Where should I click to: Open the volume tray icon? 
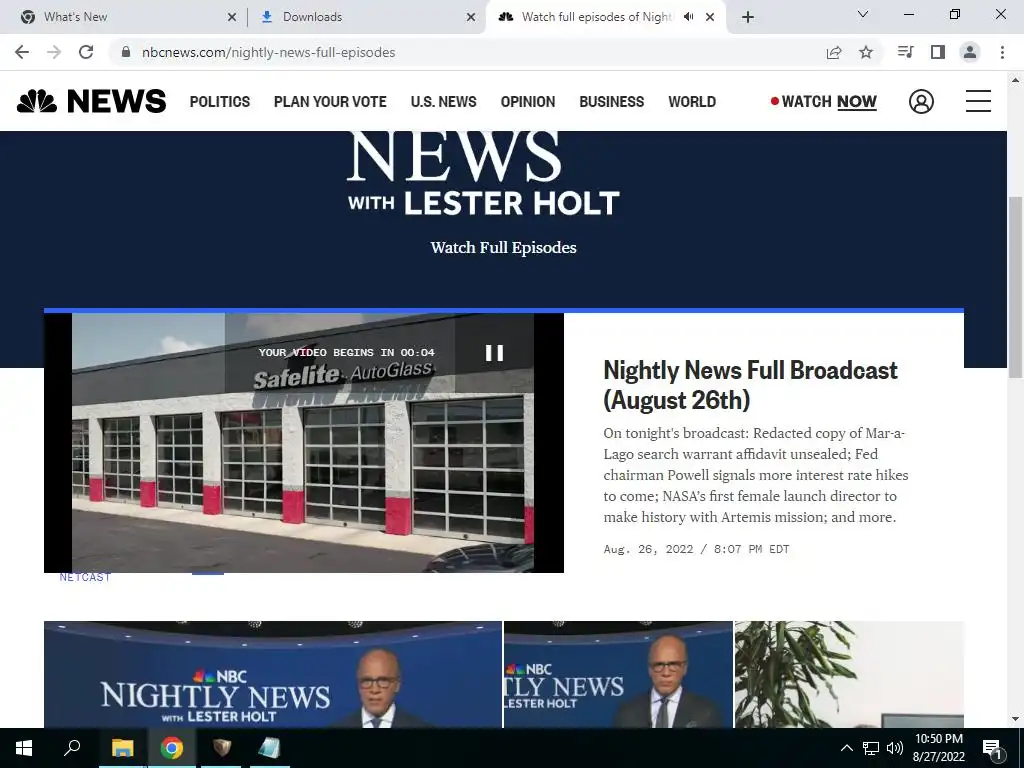coord(895,748)
